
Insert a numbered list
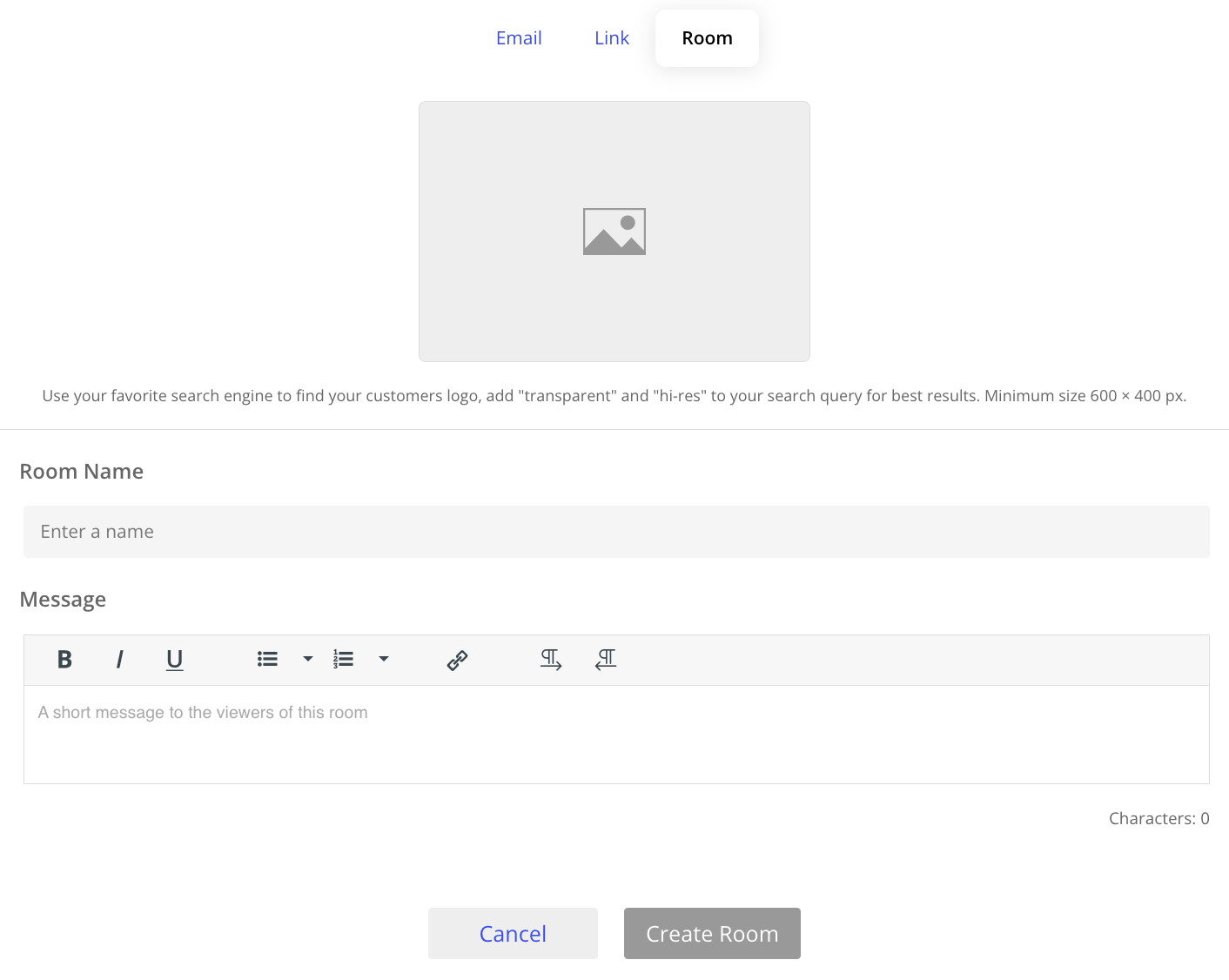click(344, 660)
